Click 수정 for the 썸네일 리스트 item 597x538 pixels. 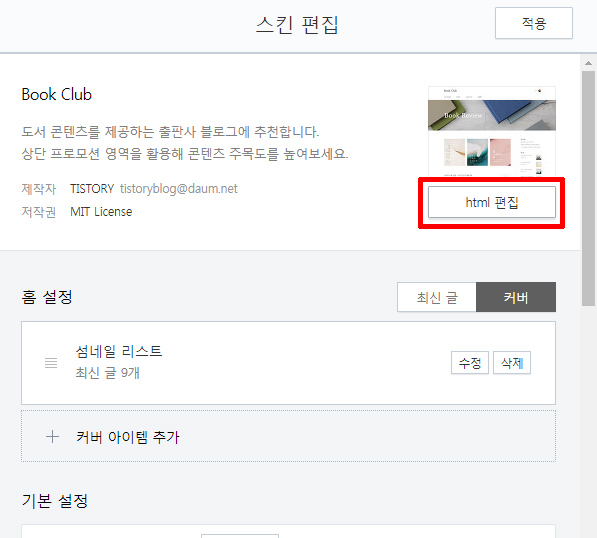tap(470, 363)
